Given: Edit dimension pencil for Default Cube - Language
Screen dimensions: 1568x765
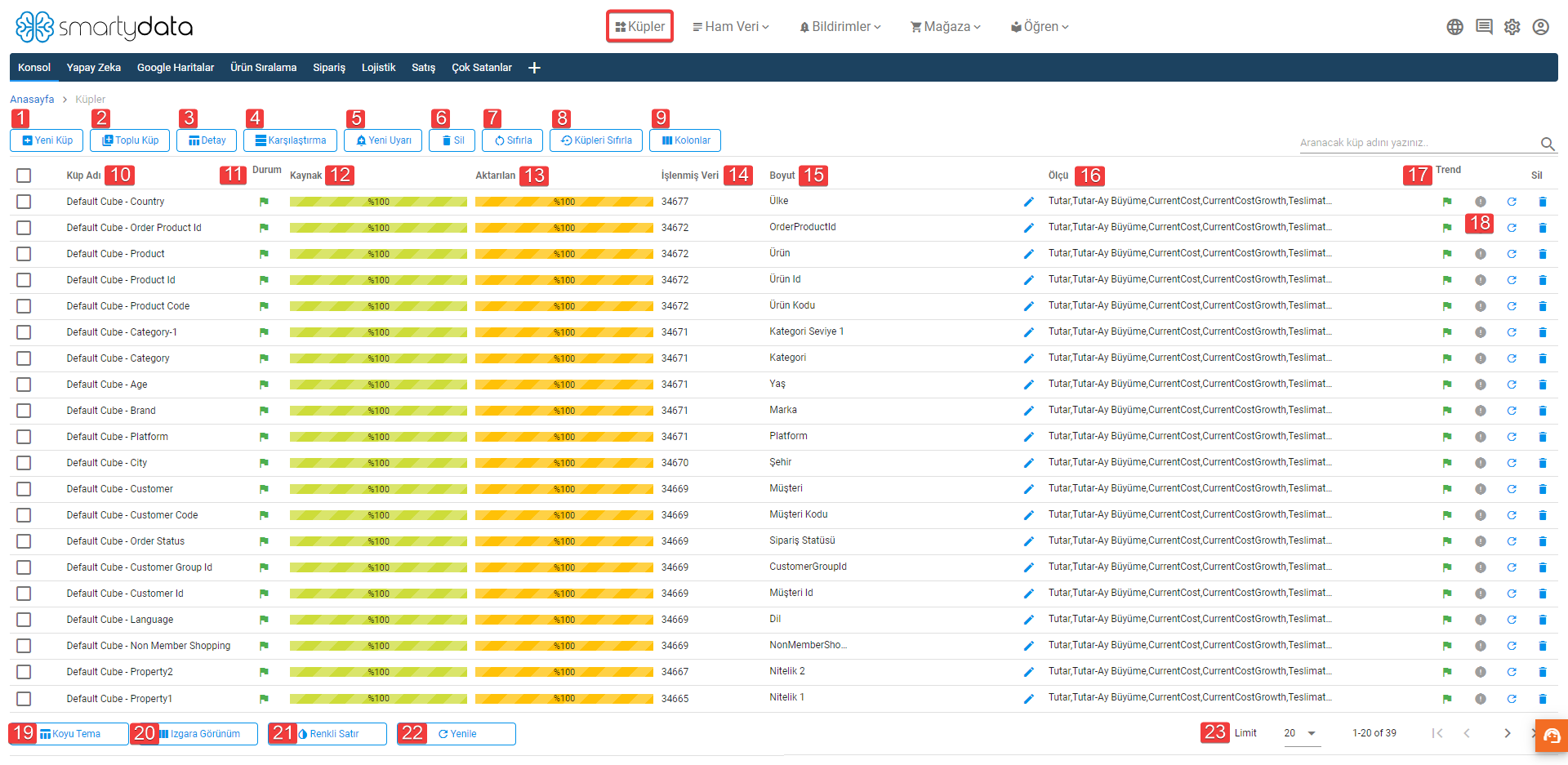Looking at the screenshot, I should pos(1029,620).
